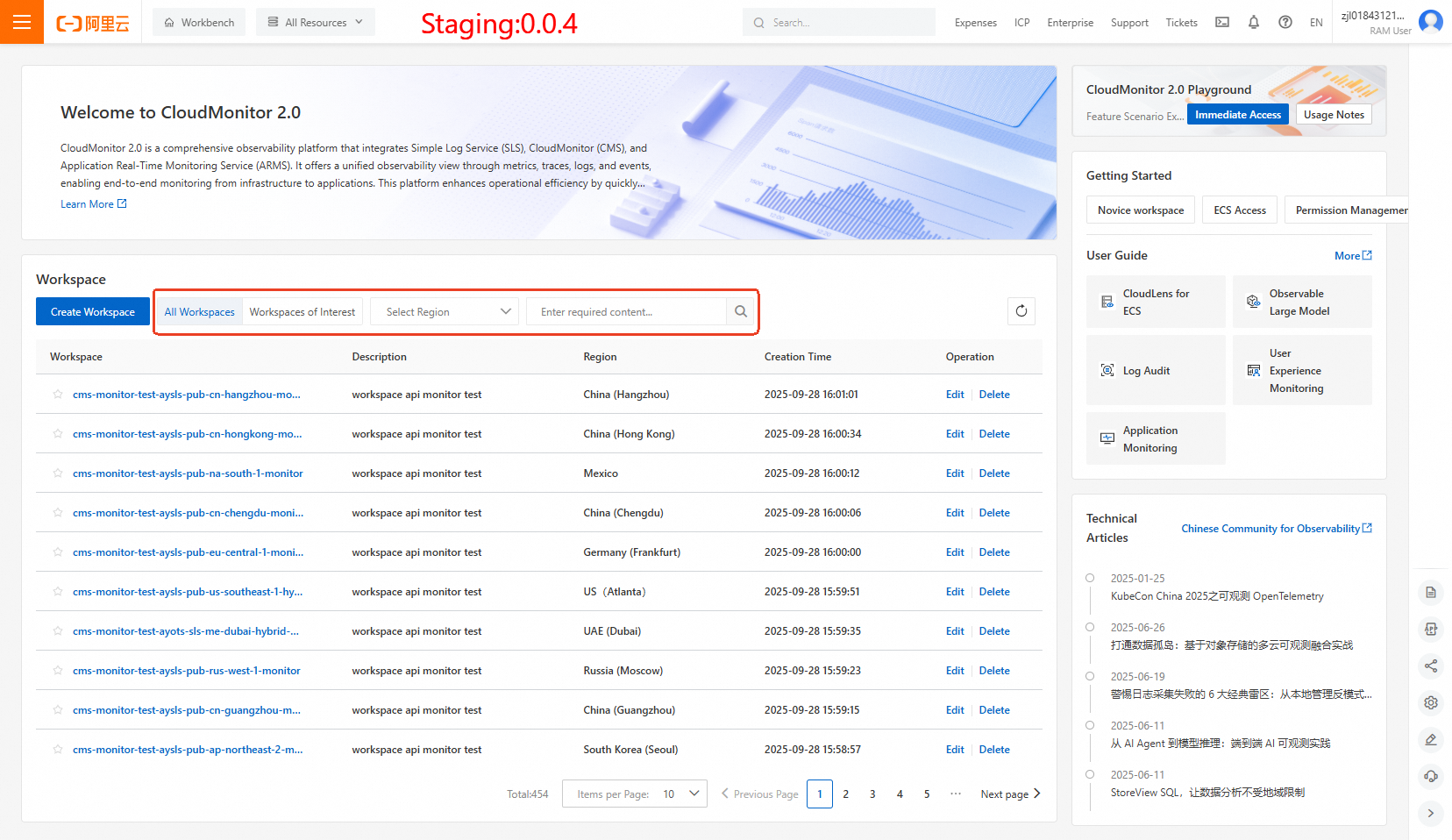Star the me-dubai-hybrid workspace as favorite
1452x840 pixels.
[x=58, y=631]
